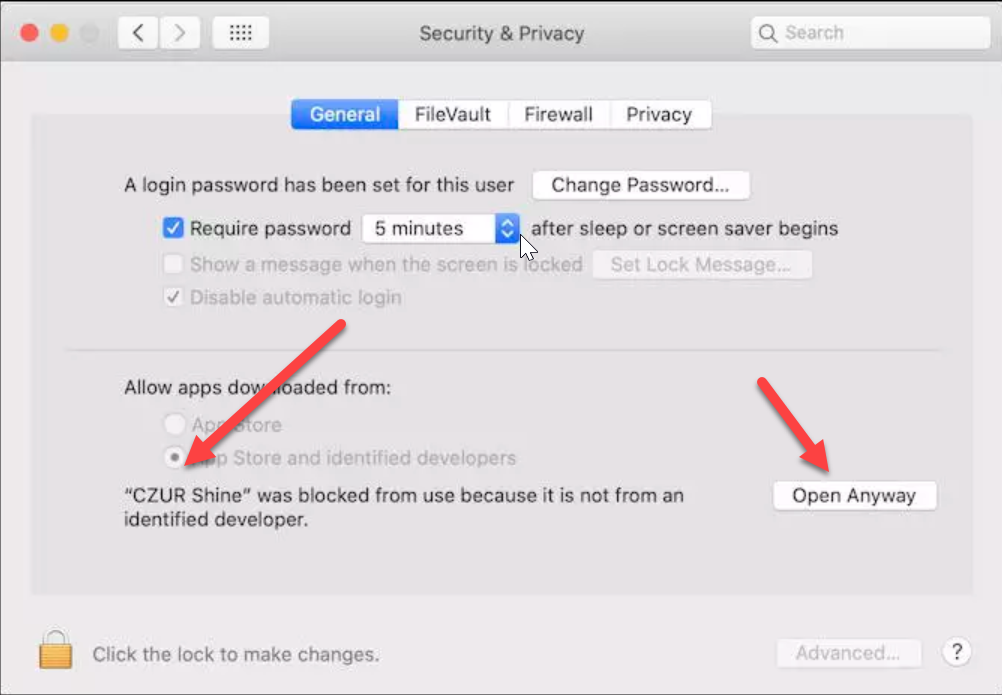The height and width of the screenshot is (695, 1002).
Task: Click the Change Password button
Action: coord(640,185)
